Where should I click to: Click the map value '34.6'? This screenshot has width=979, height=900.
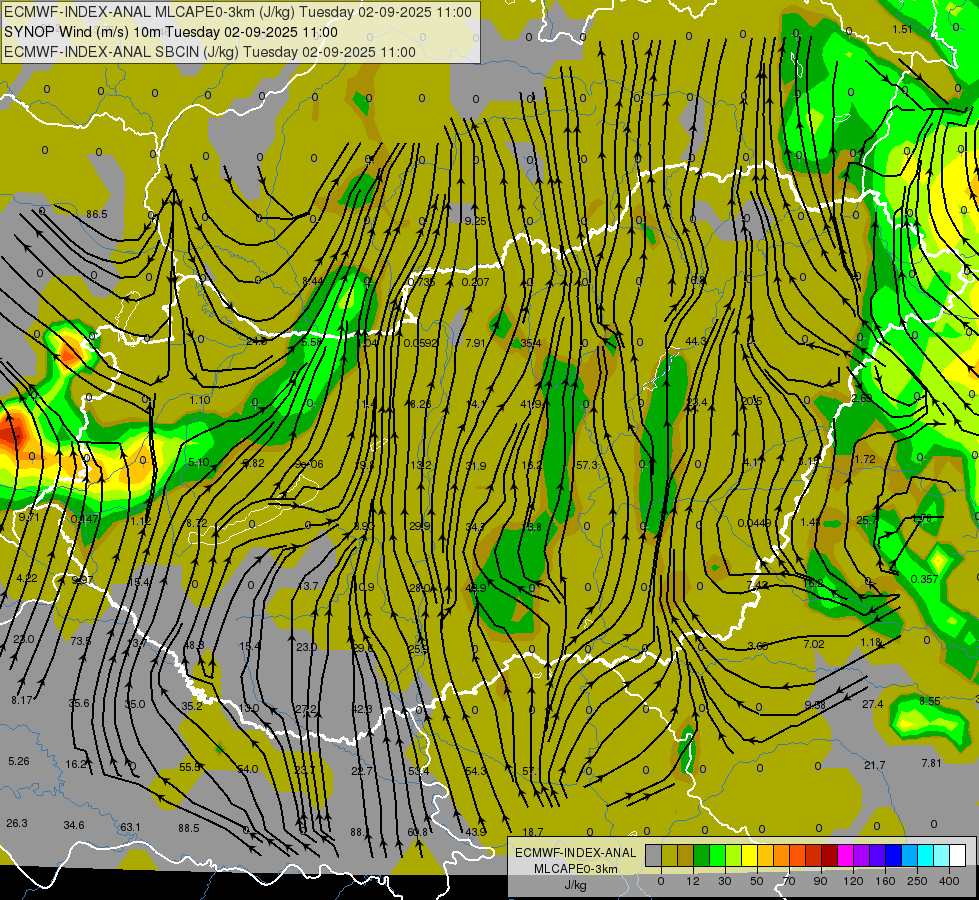point(74,826)
